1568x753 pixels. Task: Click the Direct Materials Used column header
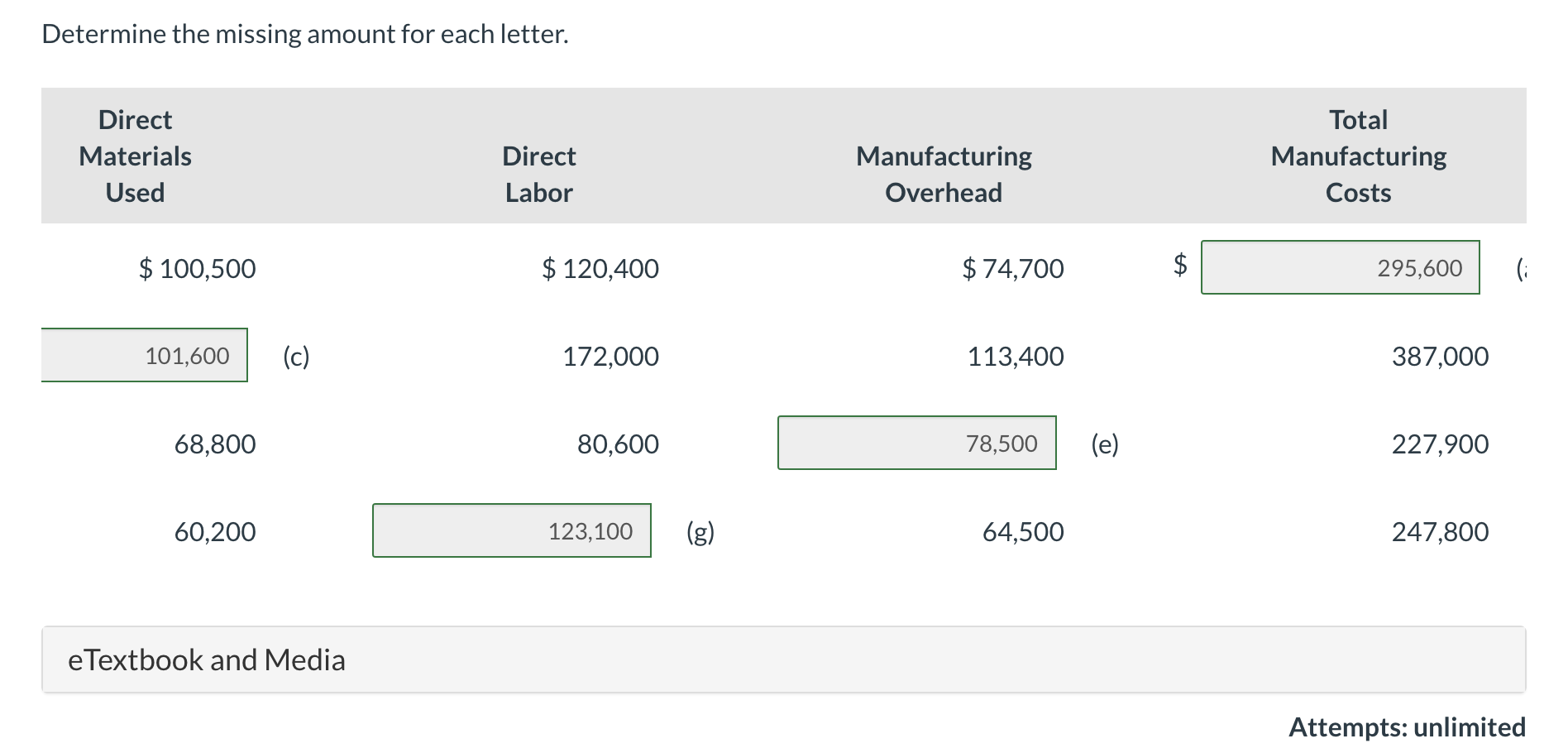(x=133, y=156)
